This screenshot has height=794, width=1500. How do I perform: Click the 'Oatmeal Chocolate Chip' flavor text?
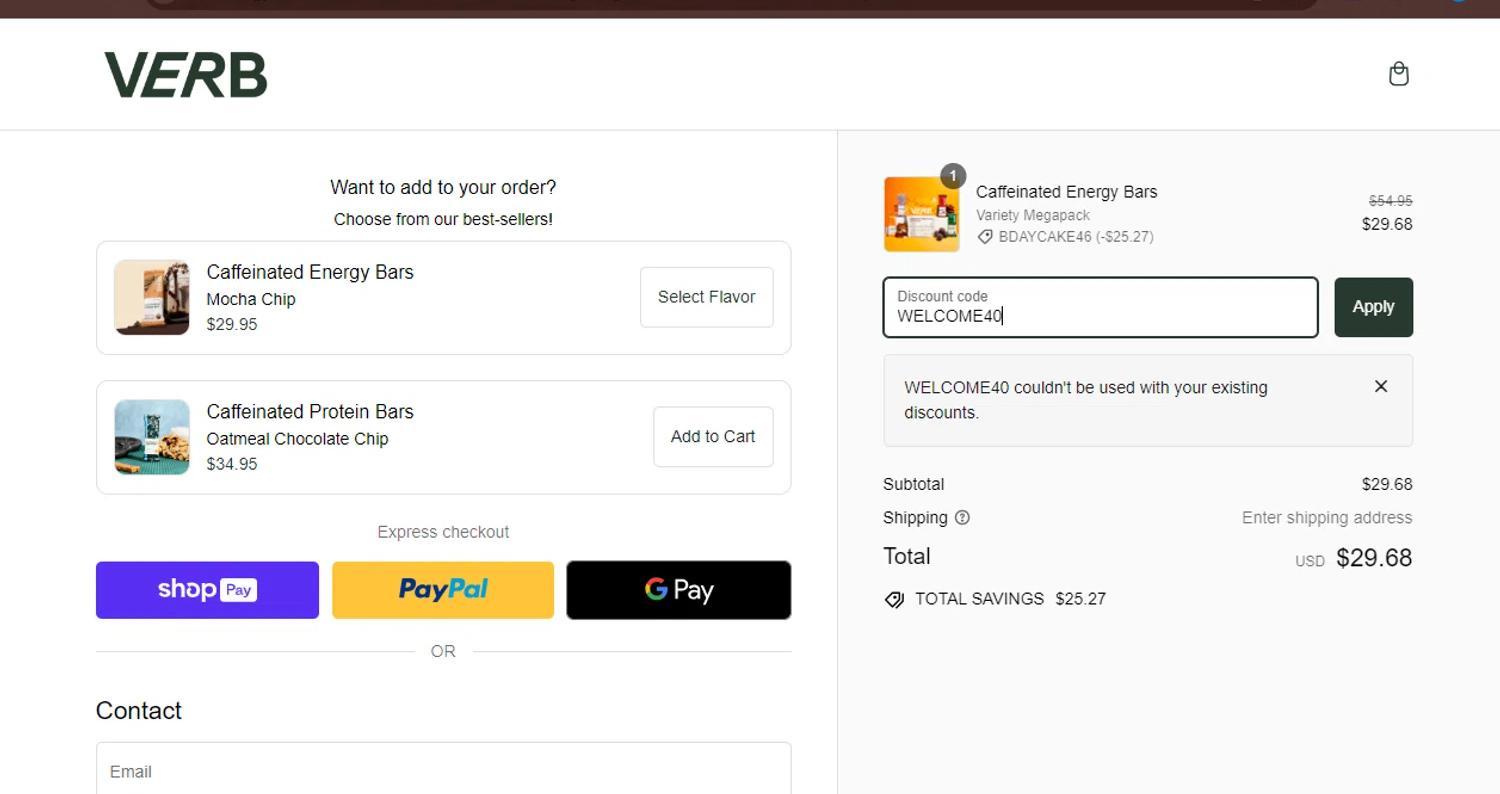[297, 439]
